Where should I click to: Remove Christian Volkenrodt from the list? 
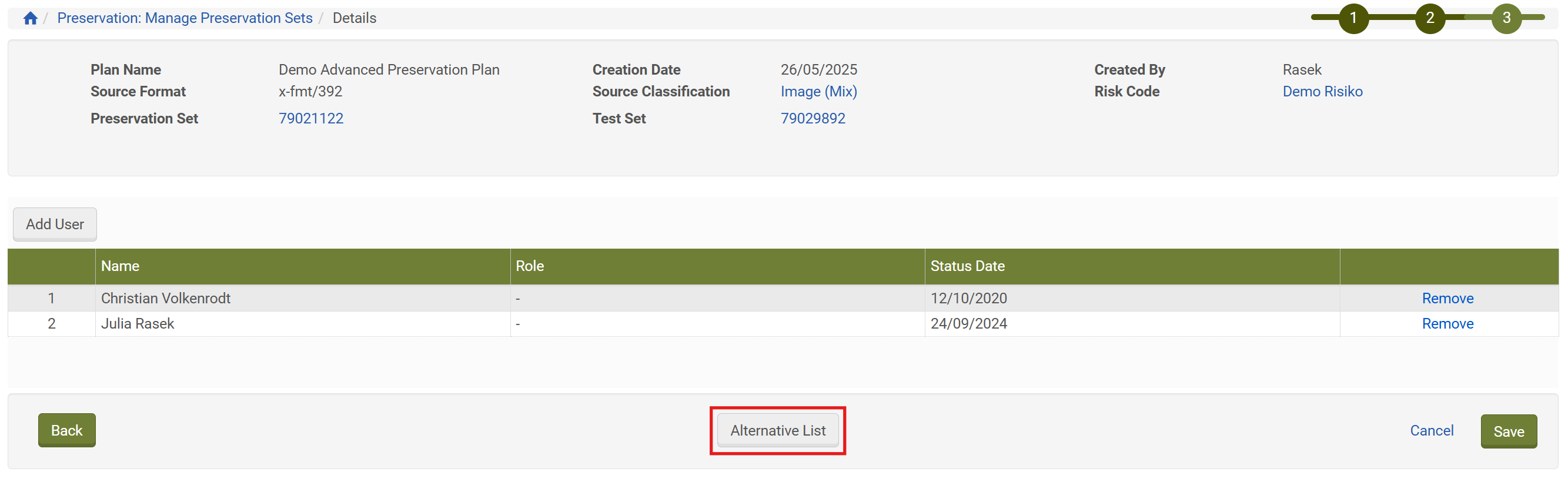point(1447,298)
